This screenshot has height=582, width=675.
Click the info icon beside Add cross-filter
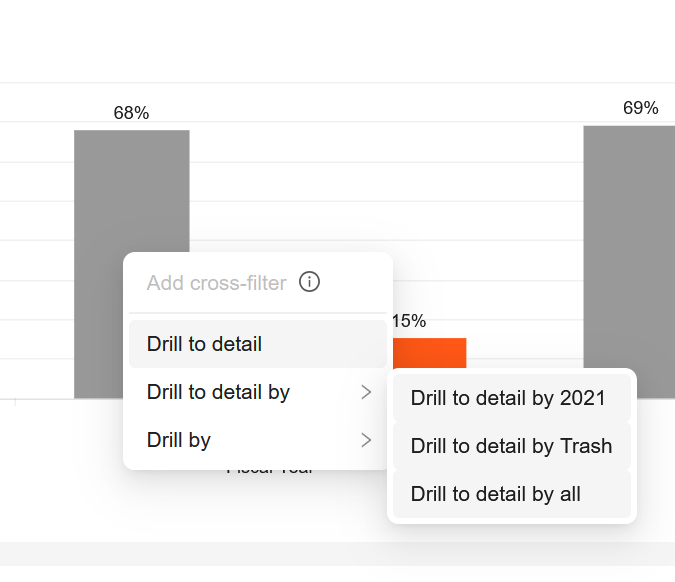pos(310,282)
